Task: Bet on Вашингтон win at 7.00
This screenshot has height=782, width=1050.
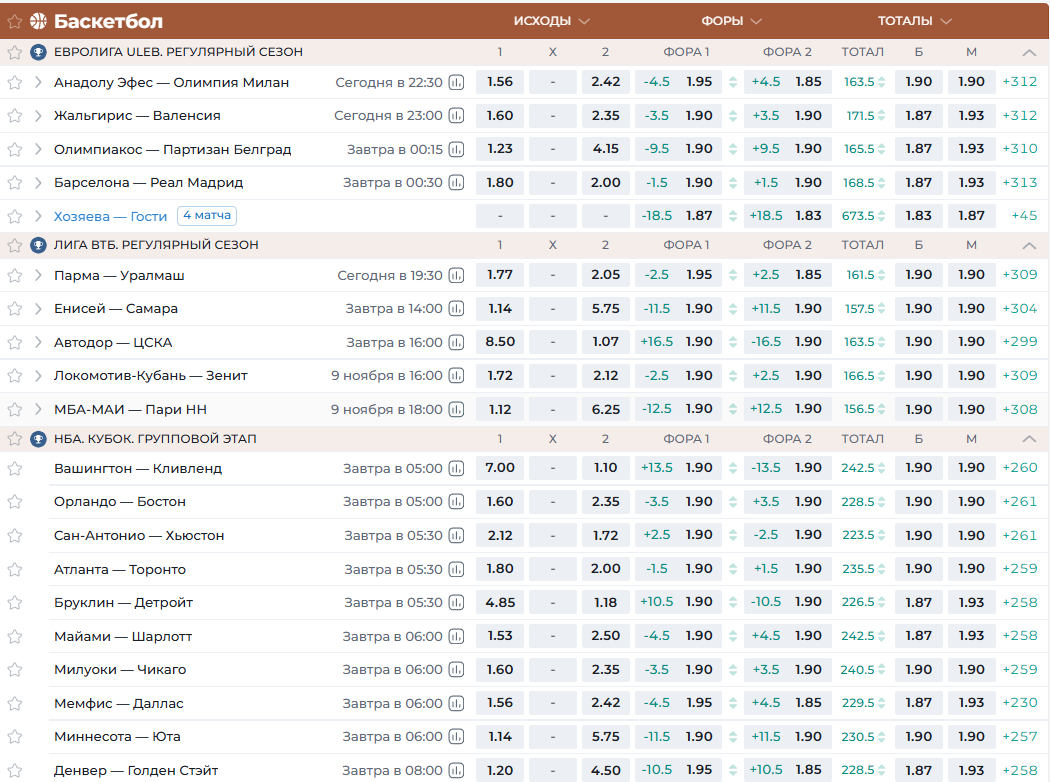Action: (500, 468)
